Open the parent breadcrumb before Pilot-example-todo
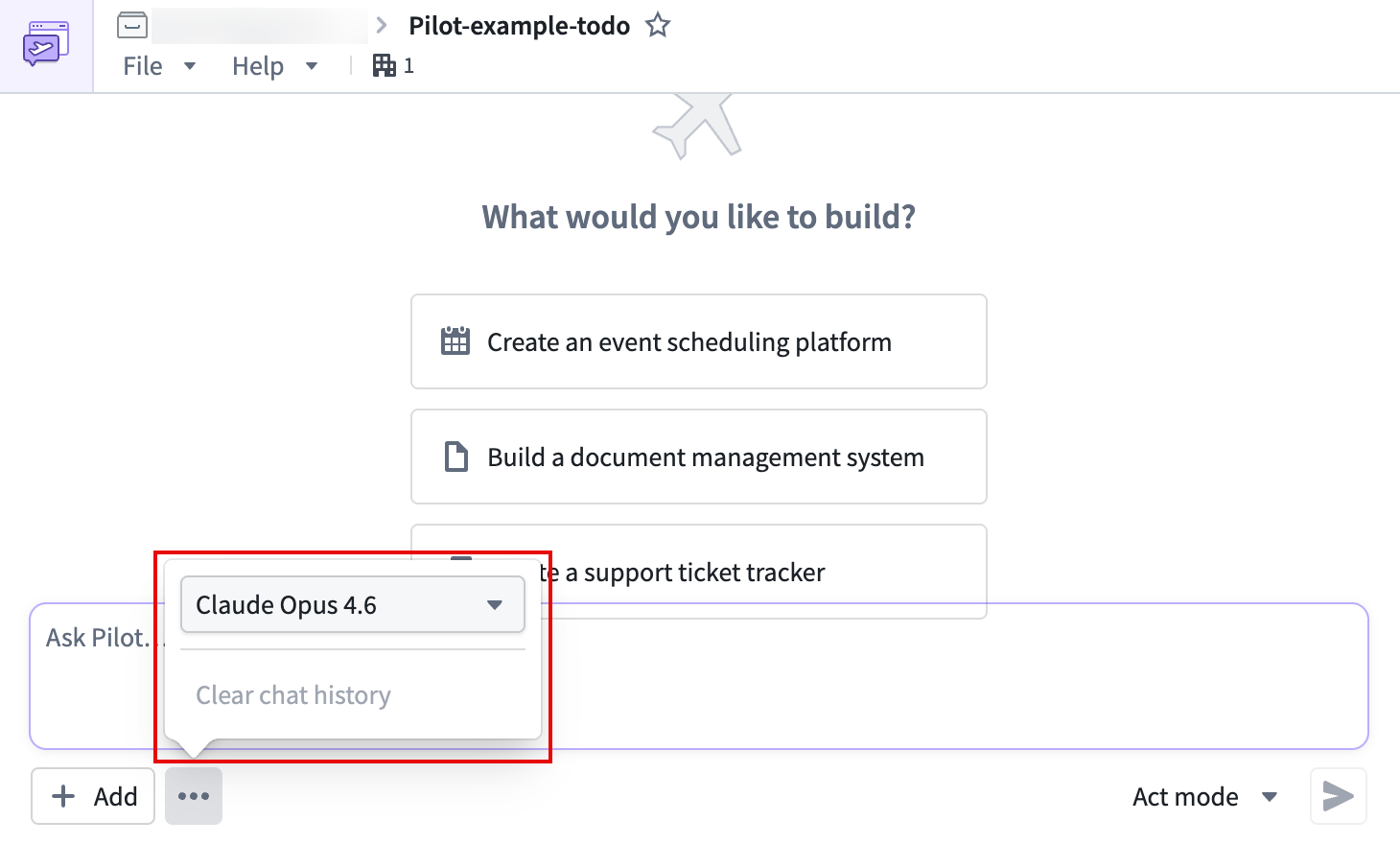Screen dimensions: 1400x844 (x=259, y=26)
